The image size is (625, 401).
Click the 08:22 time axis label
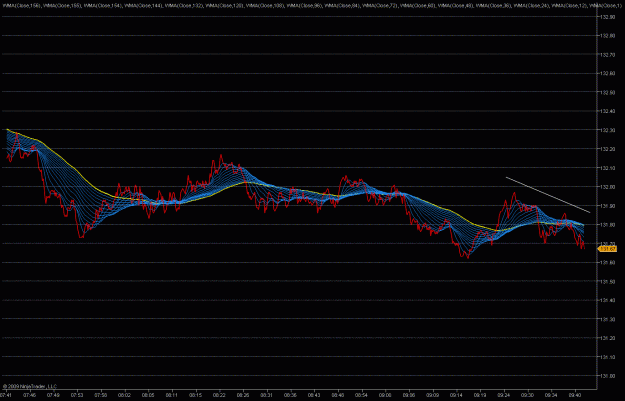point(219,395)
